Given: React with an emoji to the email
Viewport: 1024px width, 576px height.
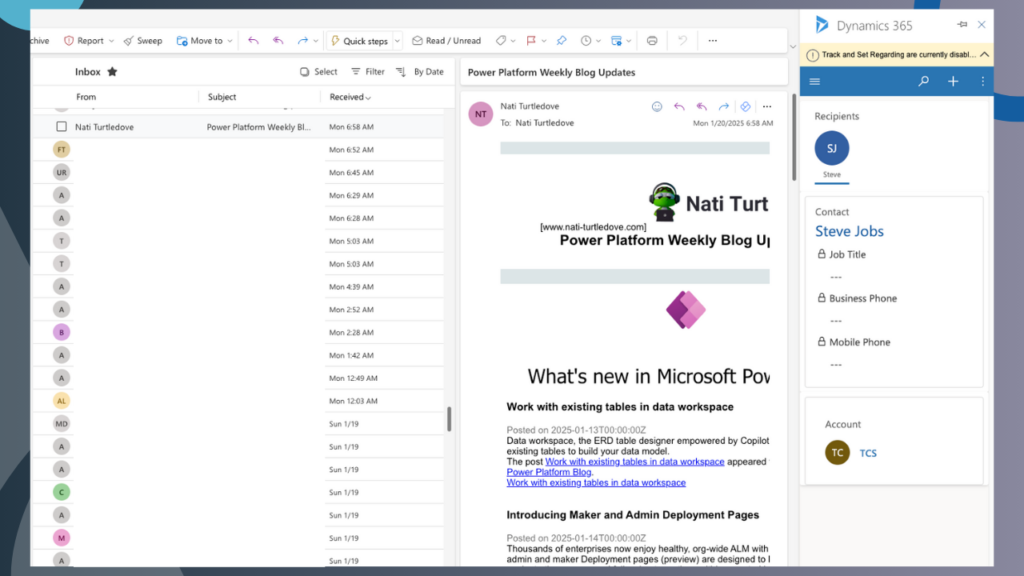Looking at the screenshot, I should (x=657, y=106).
